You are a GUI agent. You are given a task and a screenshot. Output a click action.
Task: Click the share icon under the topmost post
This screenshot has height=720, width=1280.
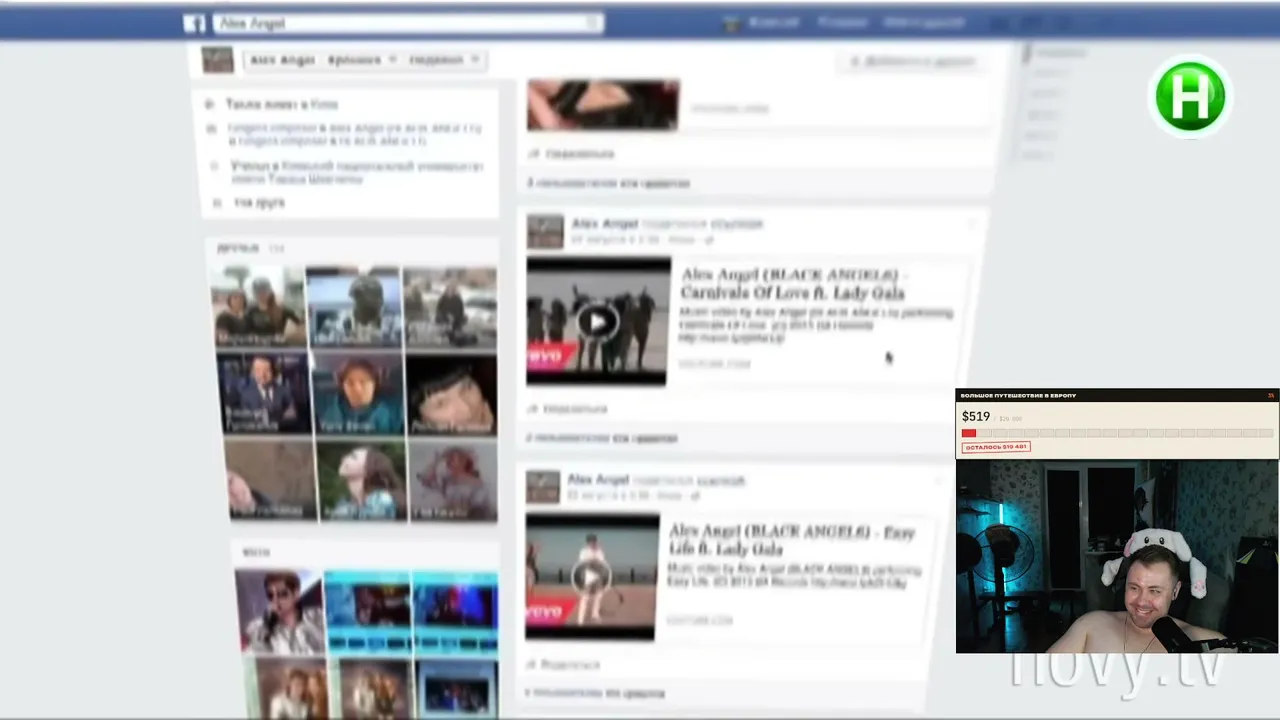point(534,154)
